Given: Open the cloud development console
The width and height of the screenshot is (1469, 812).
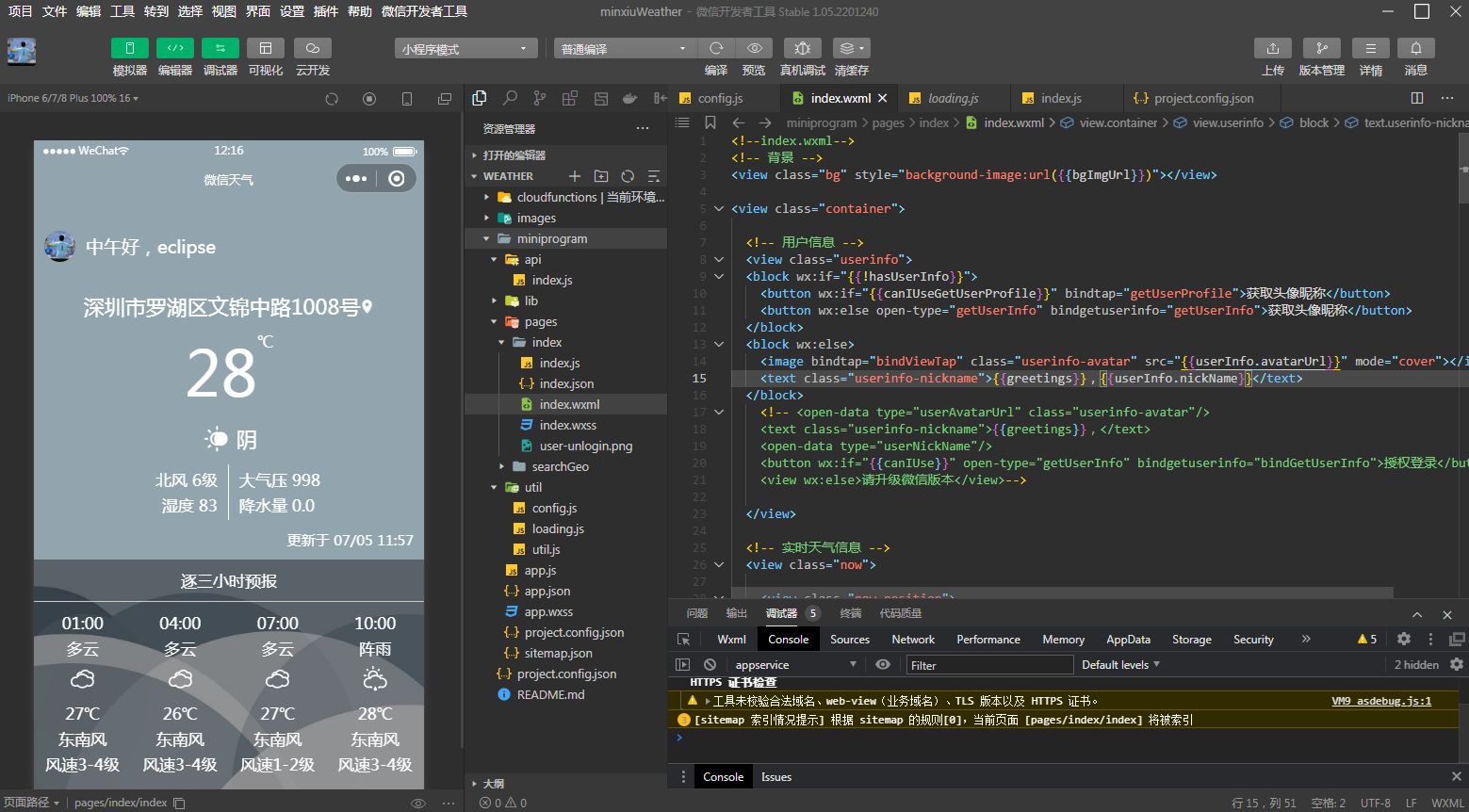Looking at the screenshot, I should pos(313,48).
